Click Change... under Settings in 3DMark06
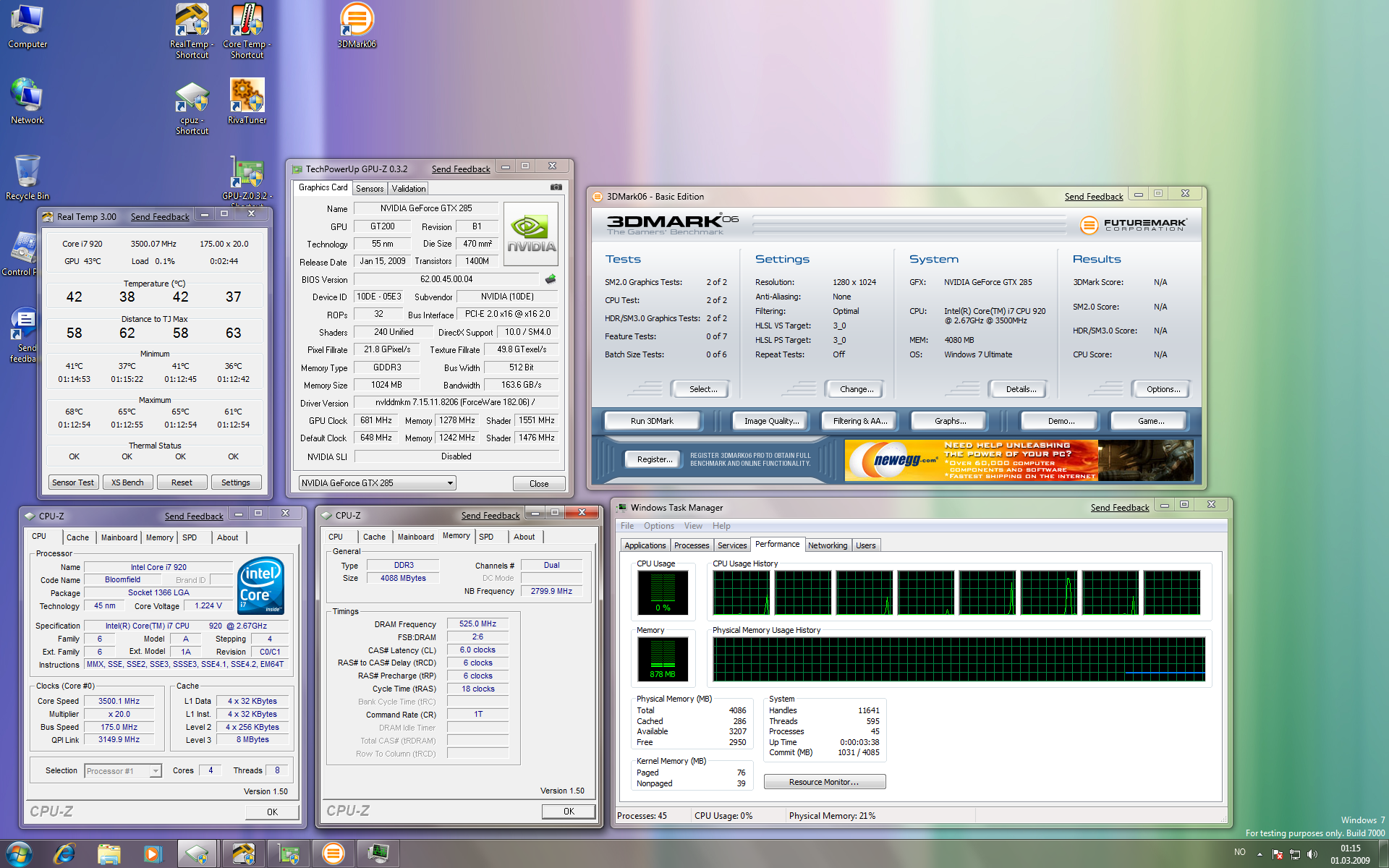The image size is (1389, 868). pyautogui.click(x=857, y=389)
